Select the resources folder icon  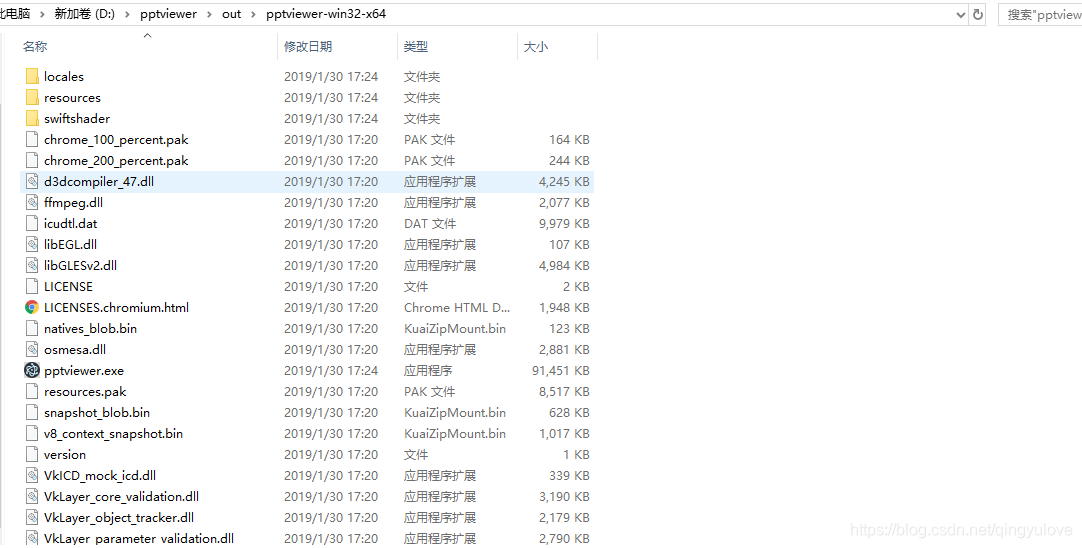click(32, 97)
